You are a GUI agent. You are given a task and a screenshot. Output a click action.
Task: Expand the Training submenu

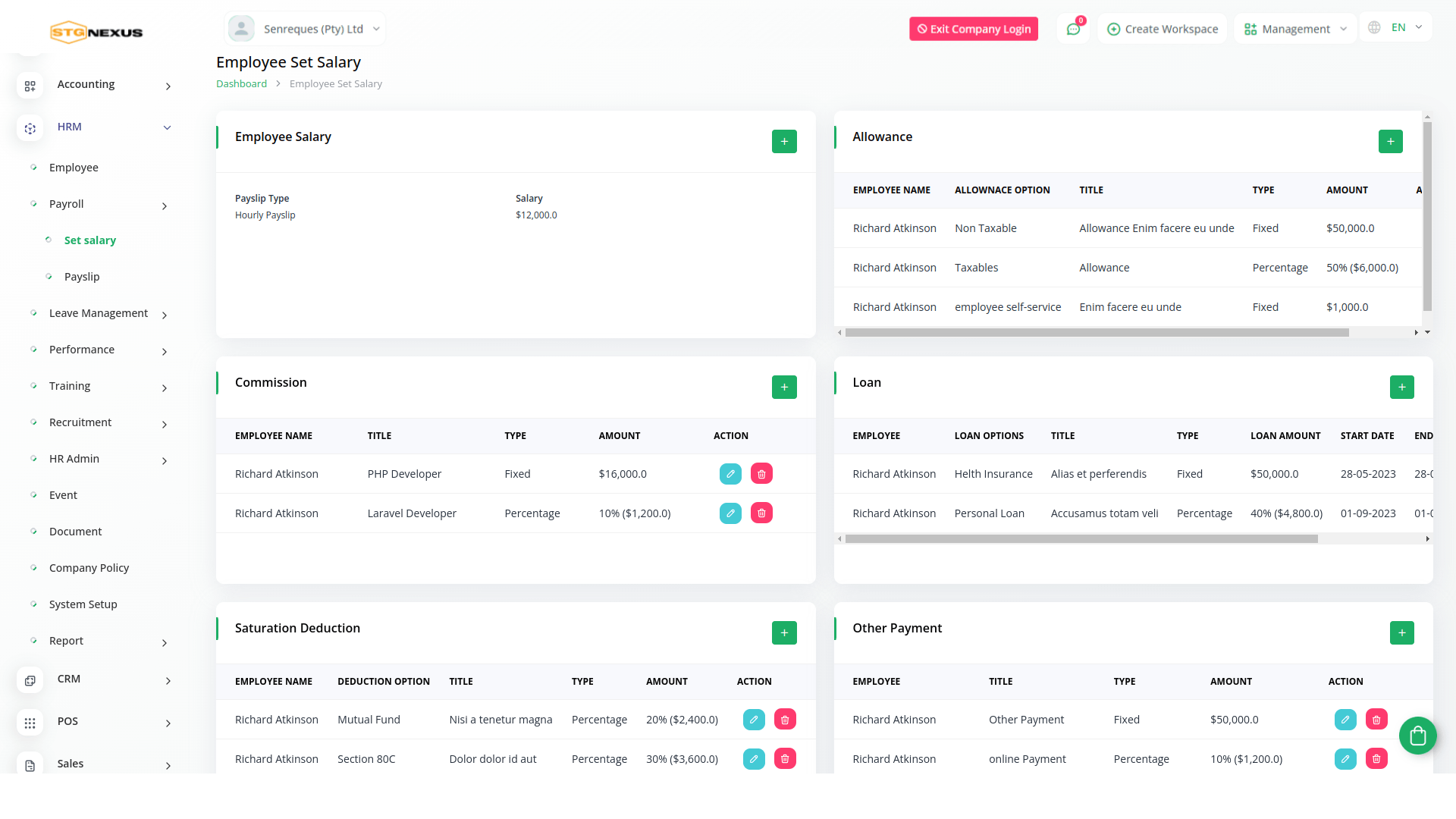[x=165, y=388]
